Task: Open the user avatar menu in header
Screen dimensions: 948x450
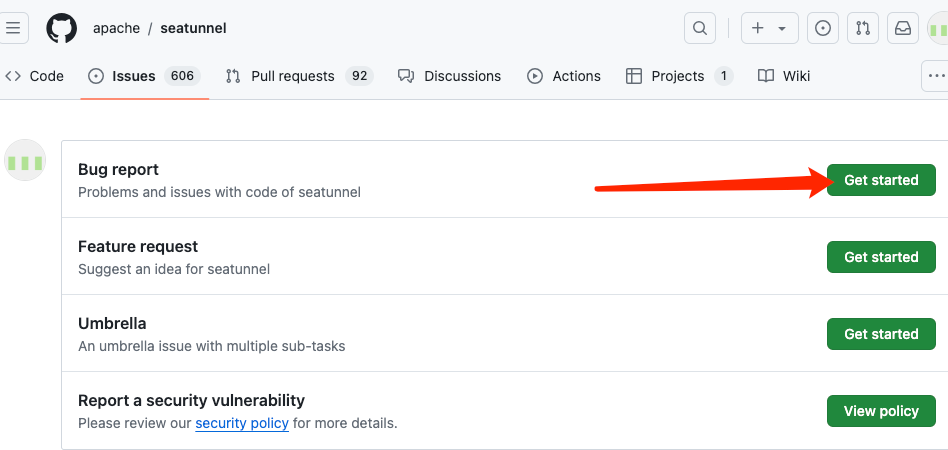Action: (x=938, y=28)
